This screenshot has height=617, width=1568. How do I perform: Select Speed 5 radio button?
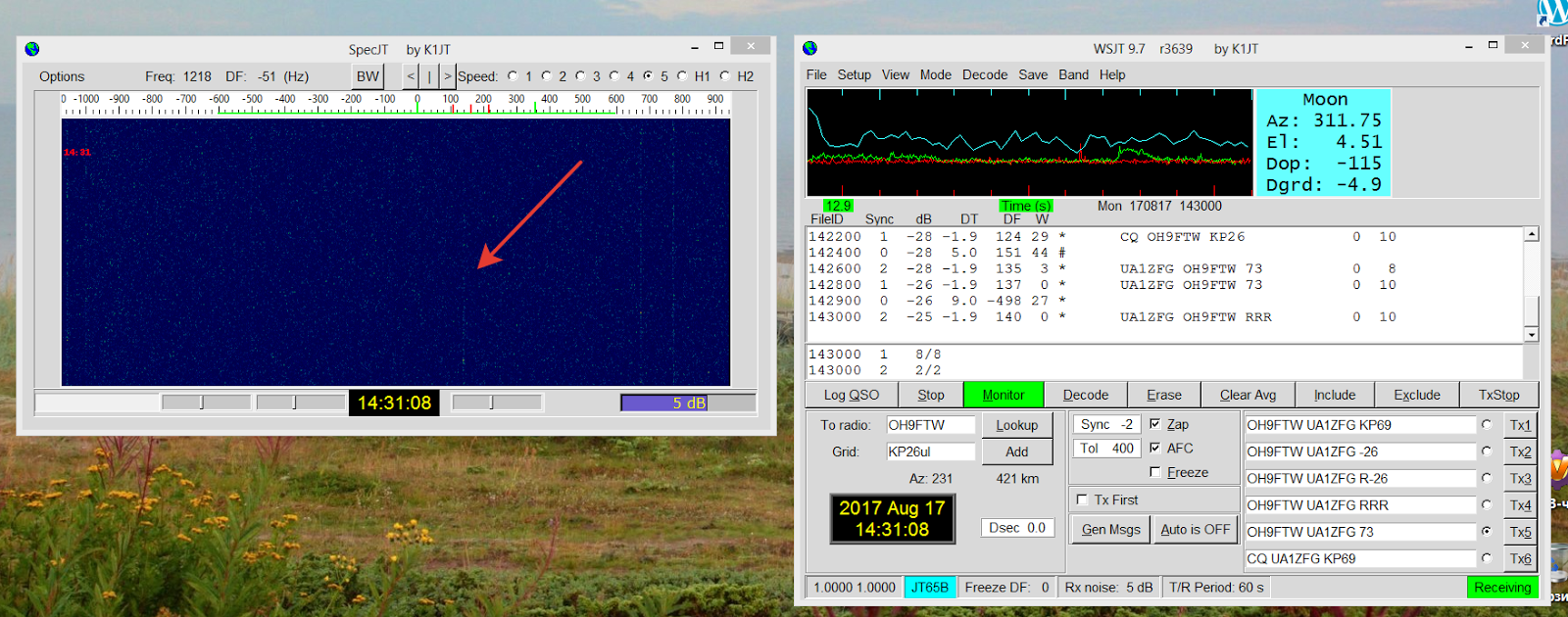pos(648,76)
